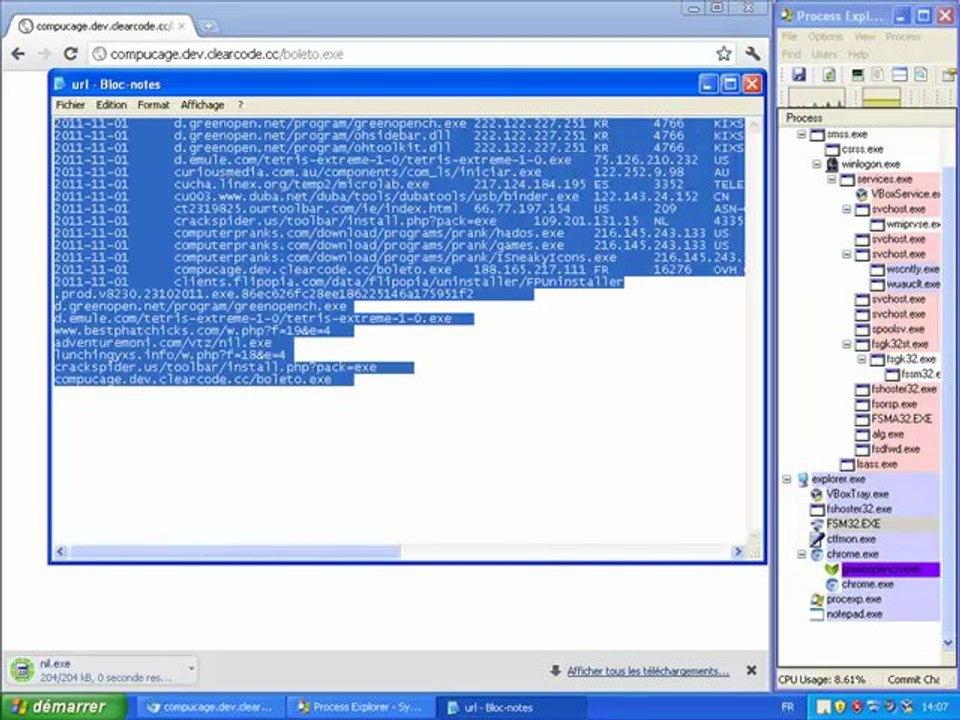Viewport: 960px width, 720px height.
Task: Collapse the explorer.exe process tree
Action: click(x=788, y=480)
